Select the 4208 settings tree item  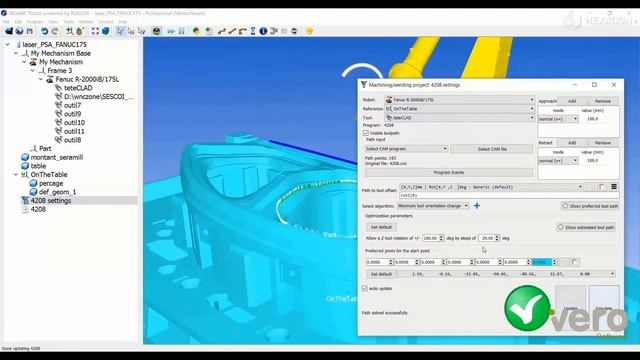(x=51, y=201)
